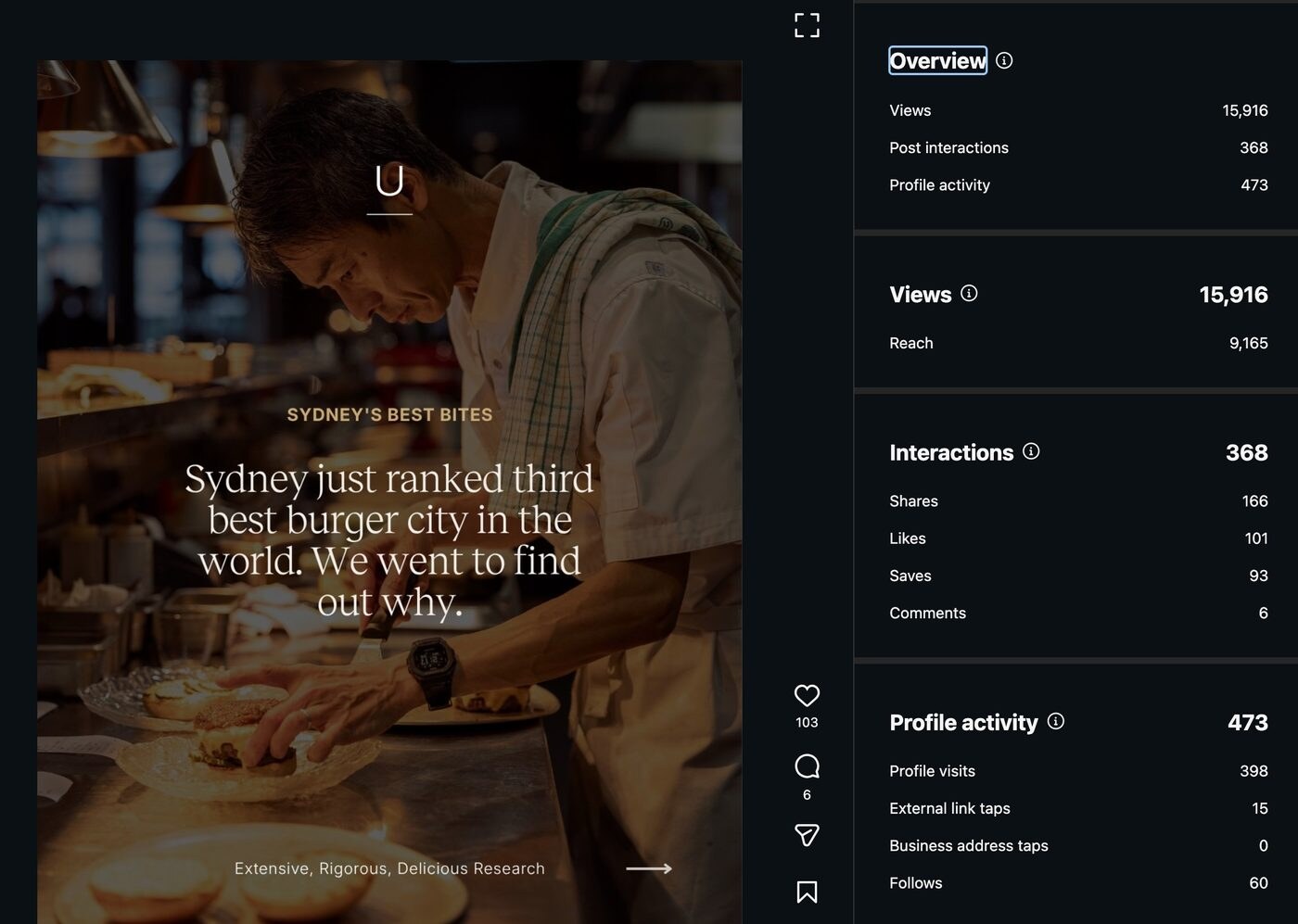The image size is (1298, 924).
Task: Click the Interactions section heading
Action: [x=951, y=452]
